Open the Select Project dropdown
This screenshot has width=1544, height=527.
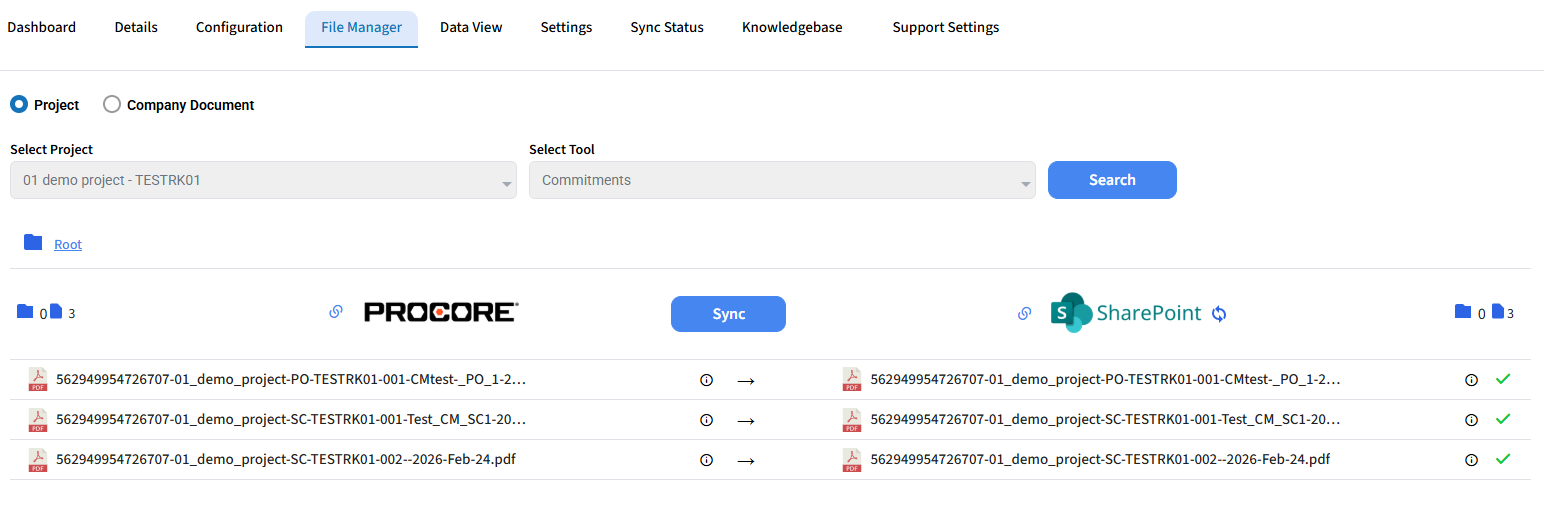[x=263, y=180]
